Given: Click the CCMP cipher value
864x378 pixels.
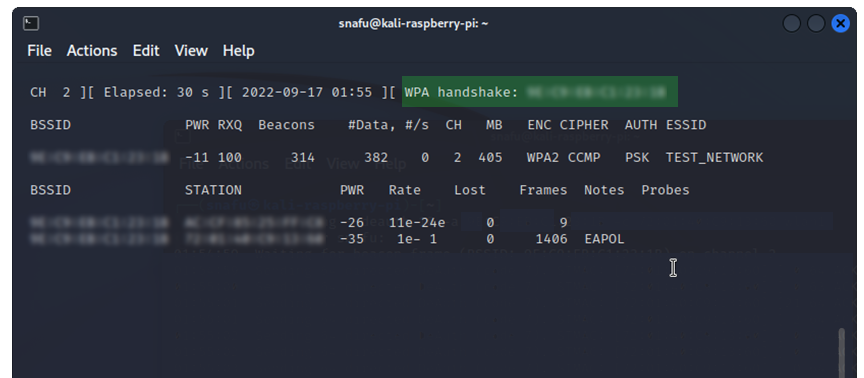Looking at the screenshot, I should pyautogui.click(x=584, y=158).
